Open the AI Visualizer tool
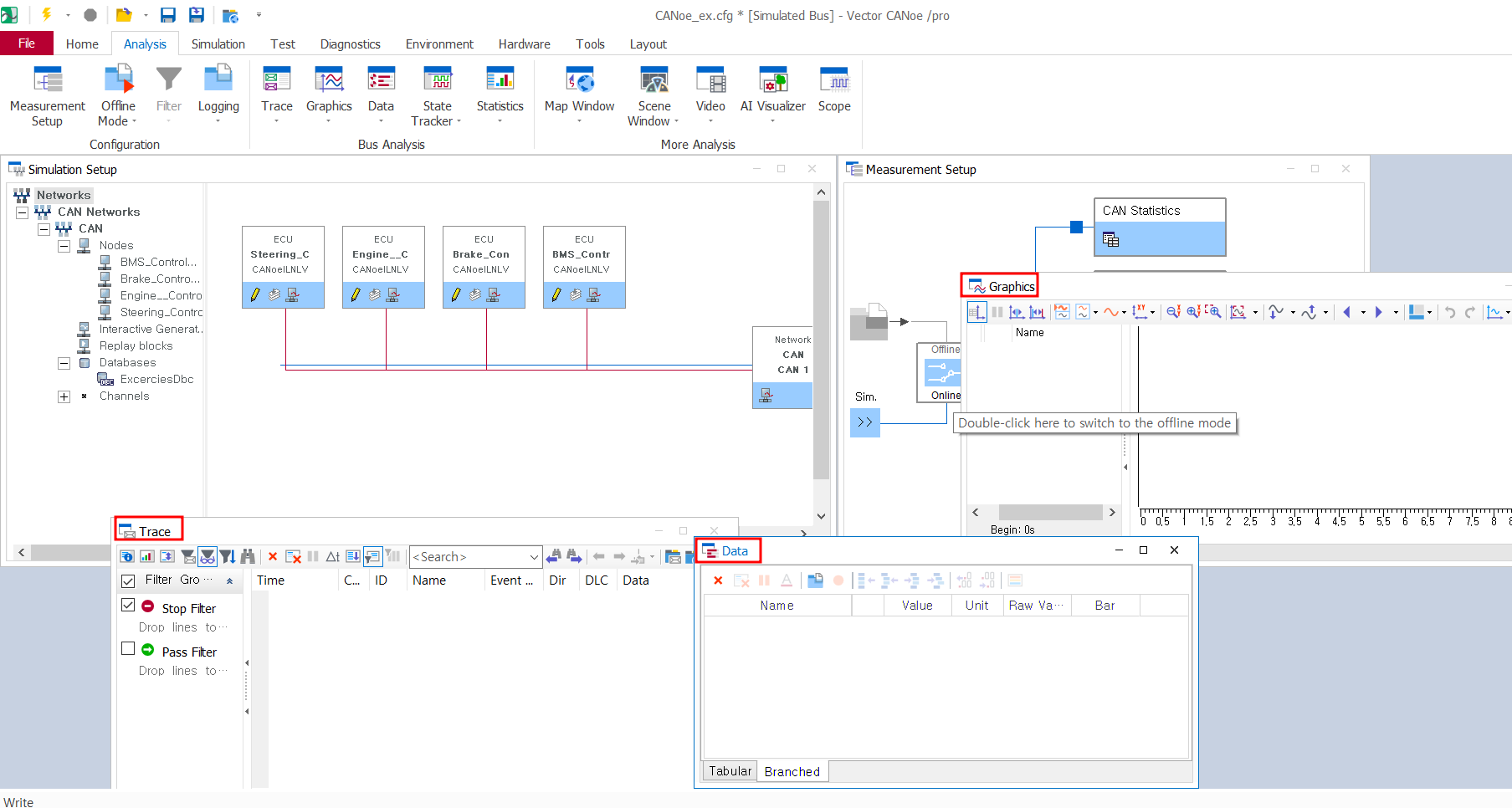Screen dimensions: 1512x808 [772, 95]
